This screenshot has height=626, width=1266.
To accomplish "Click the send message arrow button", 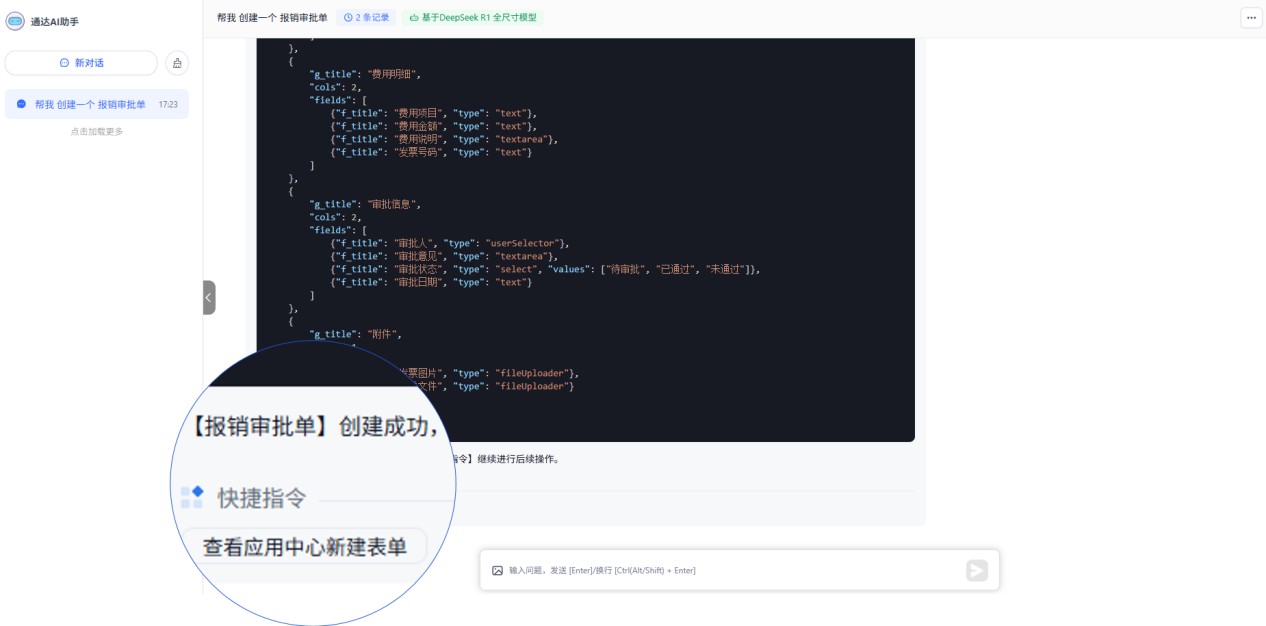I will [x=977, y=570].
